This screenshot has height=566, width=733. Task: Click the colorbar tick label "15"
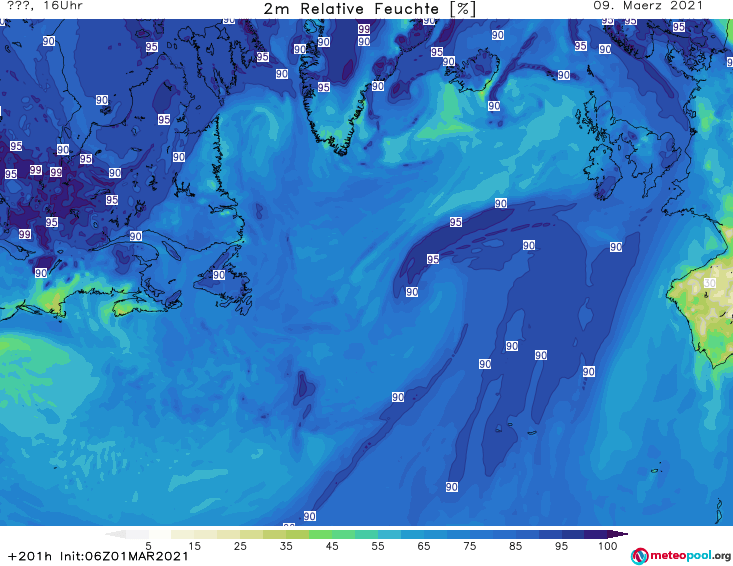[194, 546]
